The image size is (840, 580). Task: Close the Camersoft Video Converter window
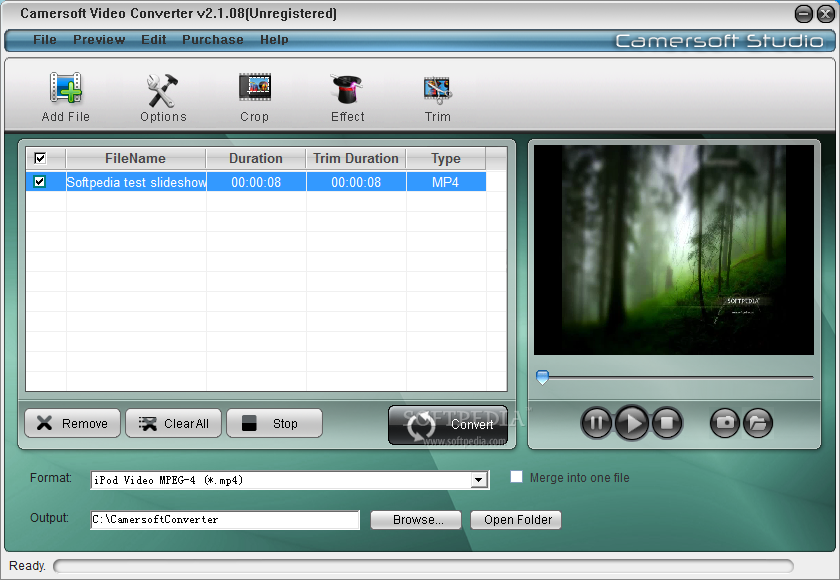[826, 14]
